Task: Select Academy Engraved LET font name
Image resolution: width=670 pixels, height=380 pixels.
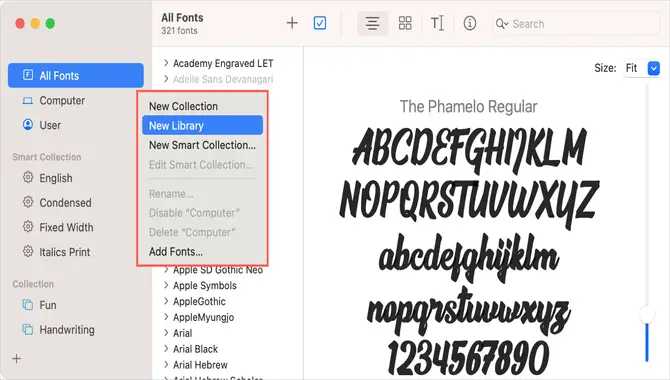Action: [x=223, y=63]
